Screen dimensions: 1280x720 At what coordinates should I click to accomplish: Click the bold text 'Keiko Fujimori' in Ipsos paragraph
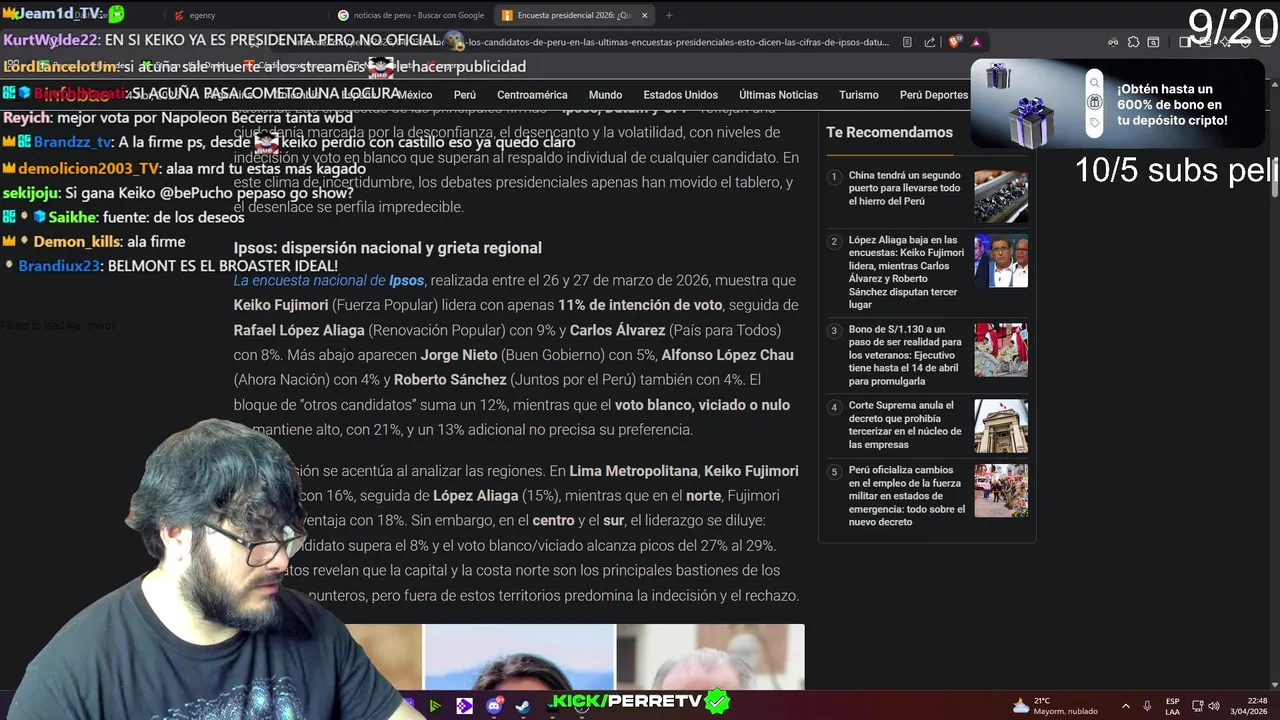(x=281, y=305)
